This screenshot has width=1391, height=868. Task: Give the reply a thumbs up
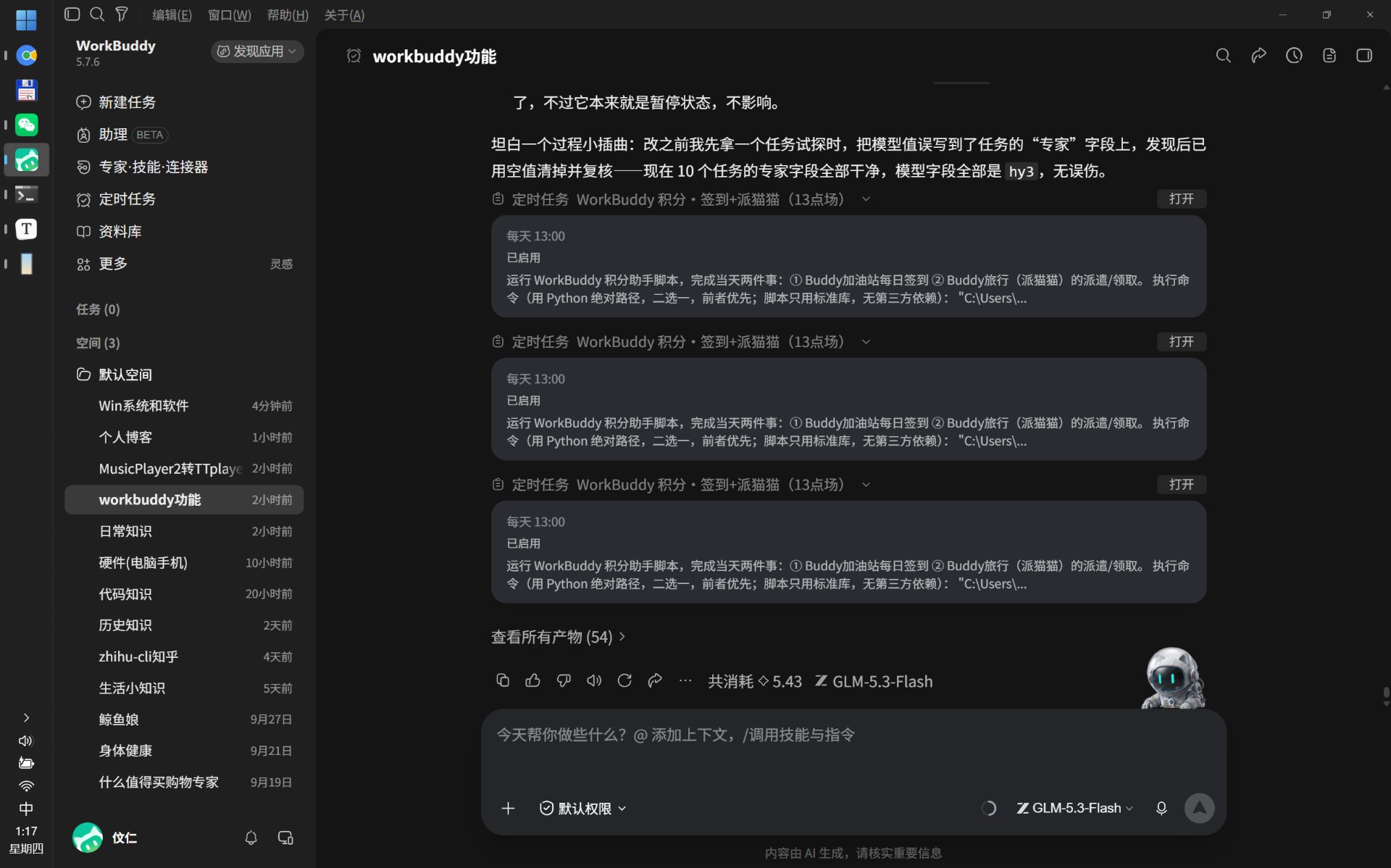point(532,680)
